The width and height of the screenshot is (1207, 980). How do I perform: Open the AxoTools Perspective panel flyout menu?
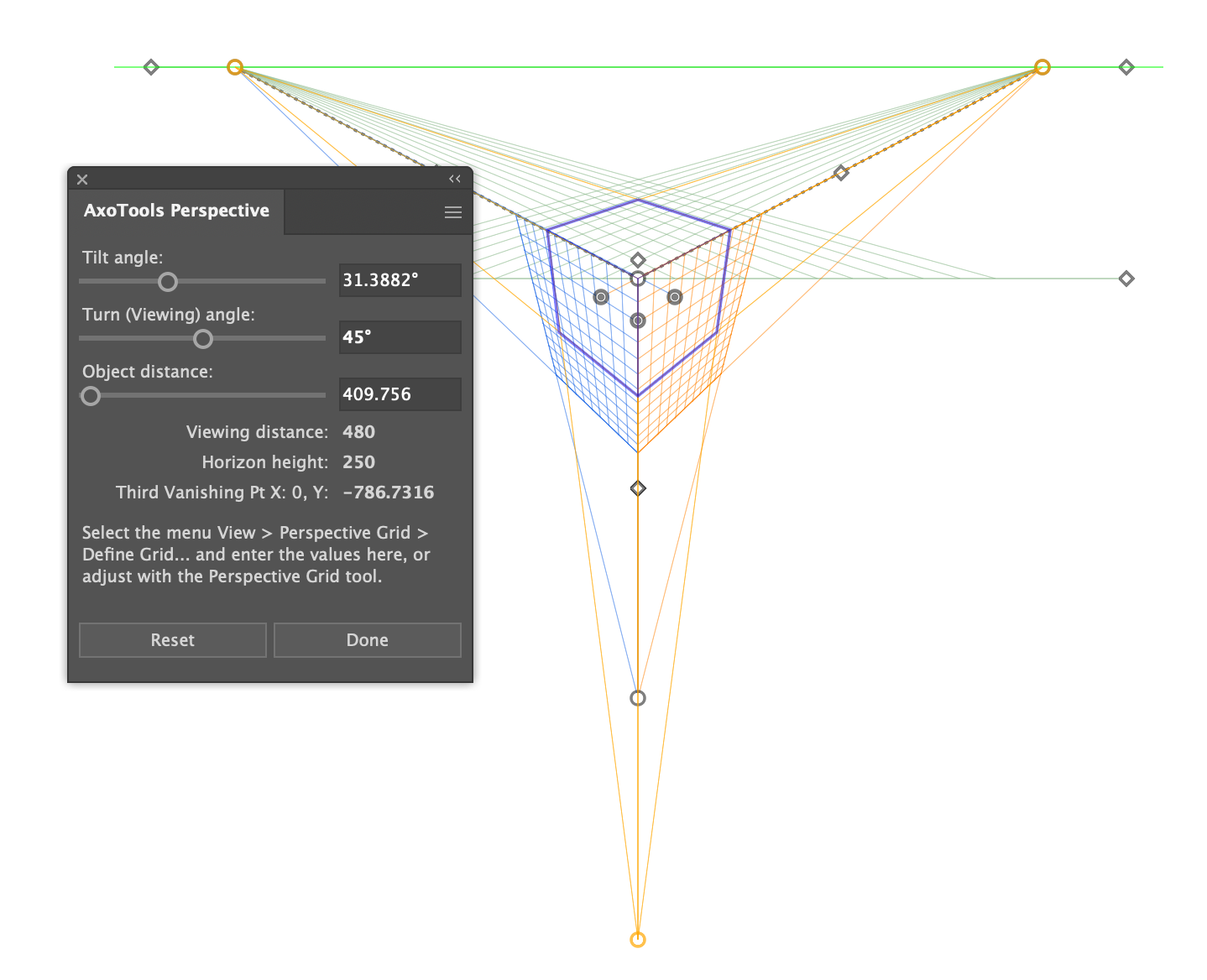click(x=453, y=211)
